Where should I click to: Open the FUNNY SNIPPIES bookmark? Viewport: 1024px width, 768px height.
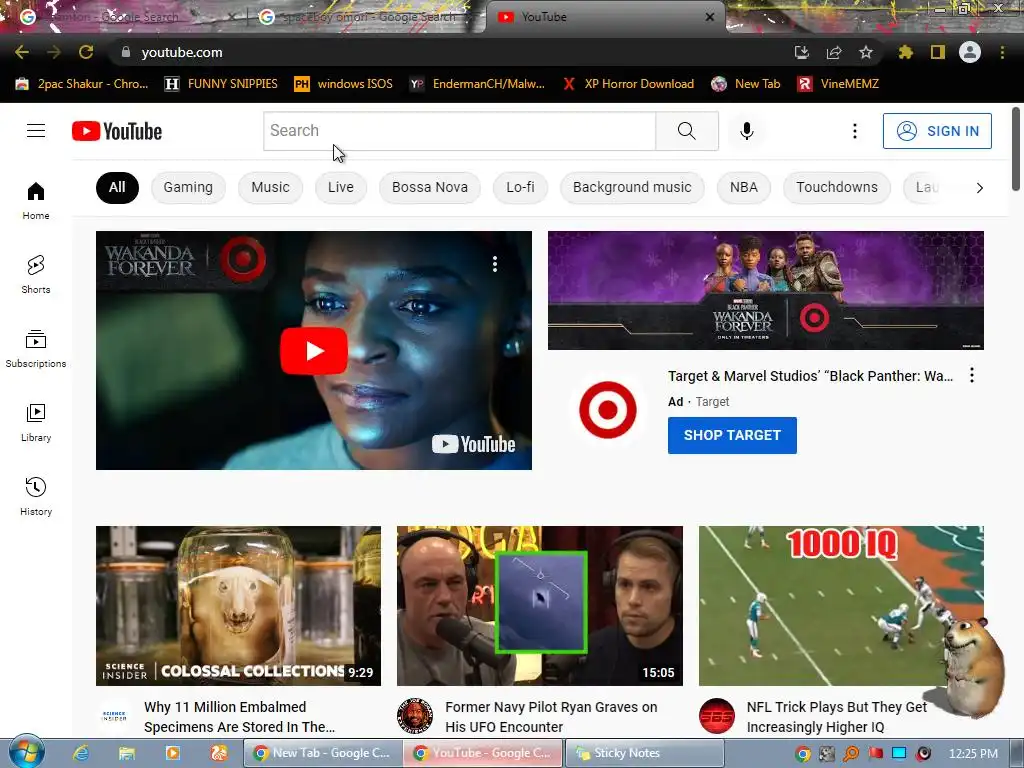(221, 84)
